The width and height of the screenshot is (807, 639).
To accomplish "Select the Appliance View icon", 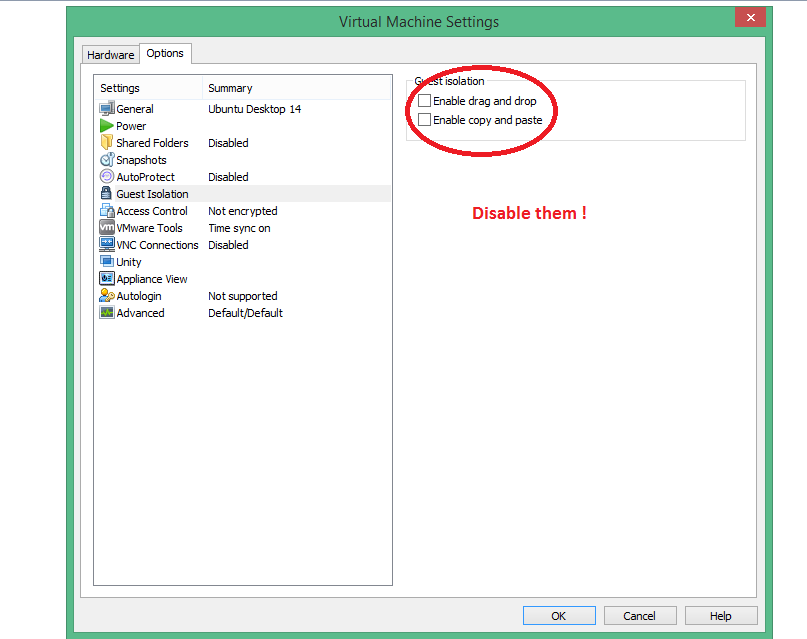I will [x=107, y=278].
